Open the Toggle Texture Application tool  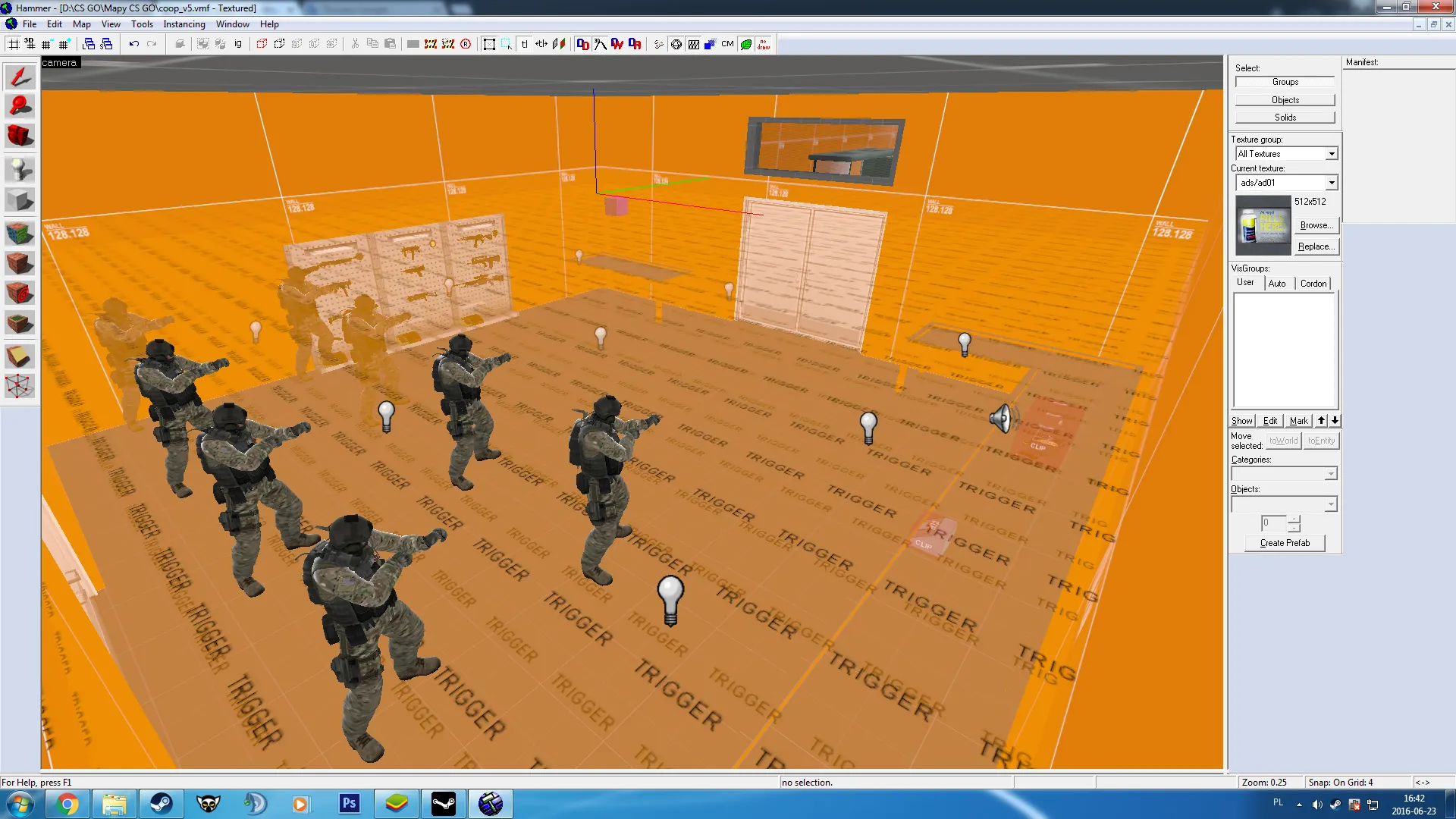[20, 232]
